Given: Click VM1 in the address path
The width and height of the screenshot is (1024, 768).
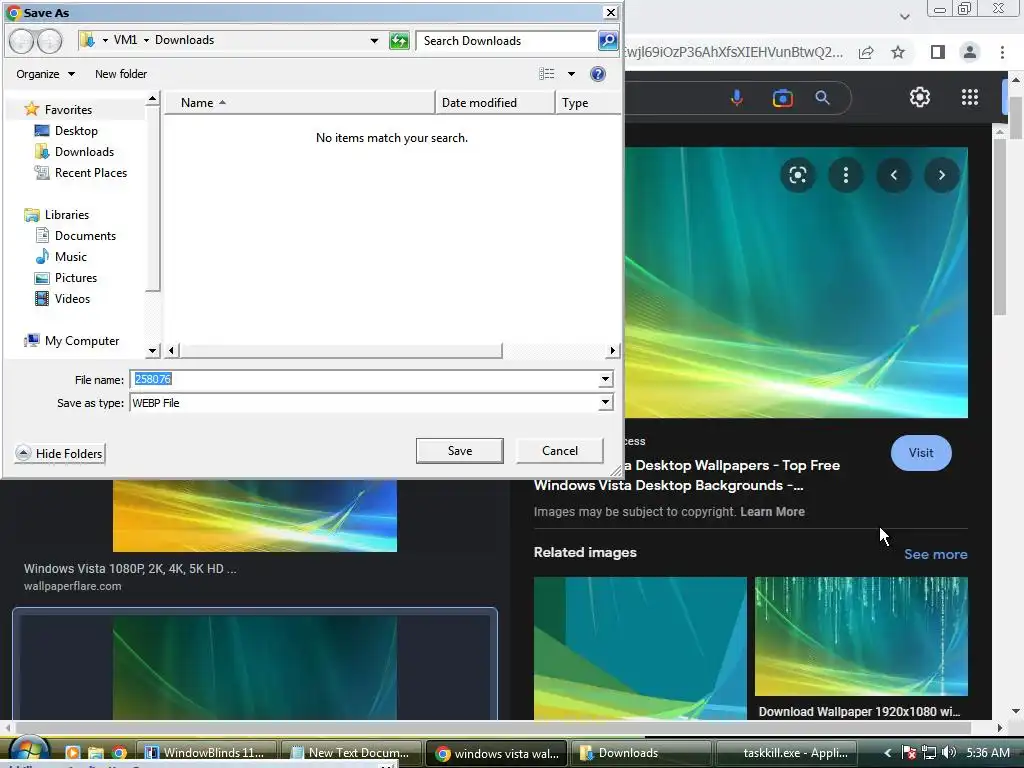Looking at the screenshot, I should pyautogui.click(x=125, y=40).
